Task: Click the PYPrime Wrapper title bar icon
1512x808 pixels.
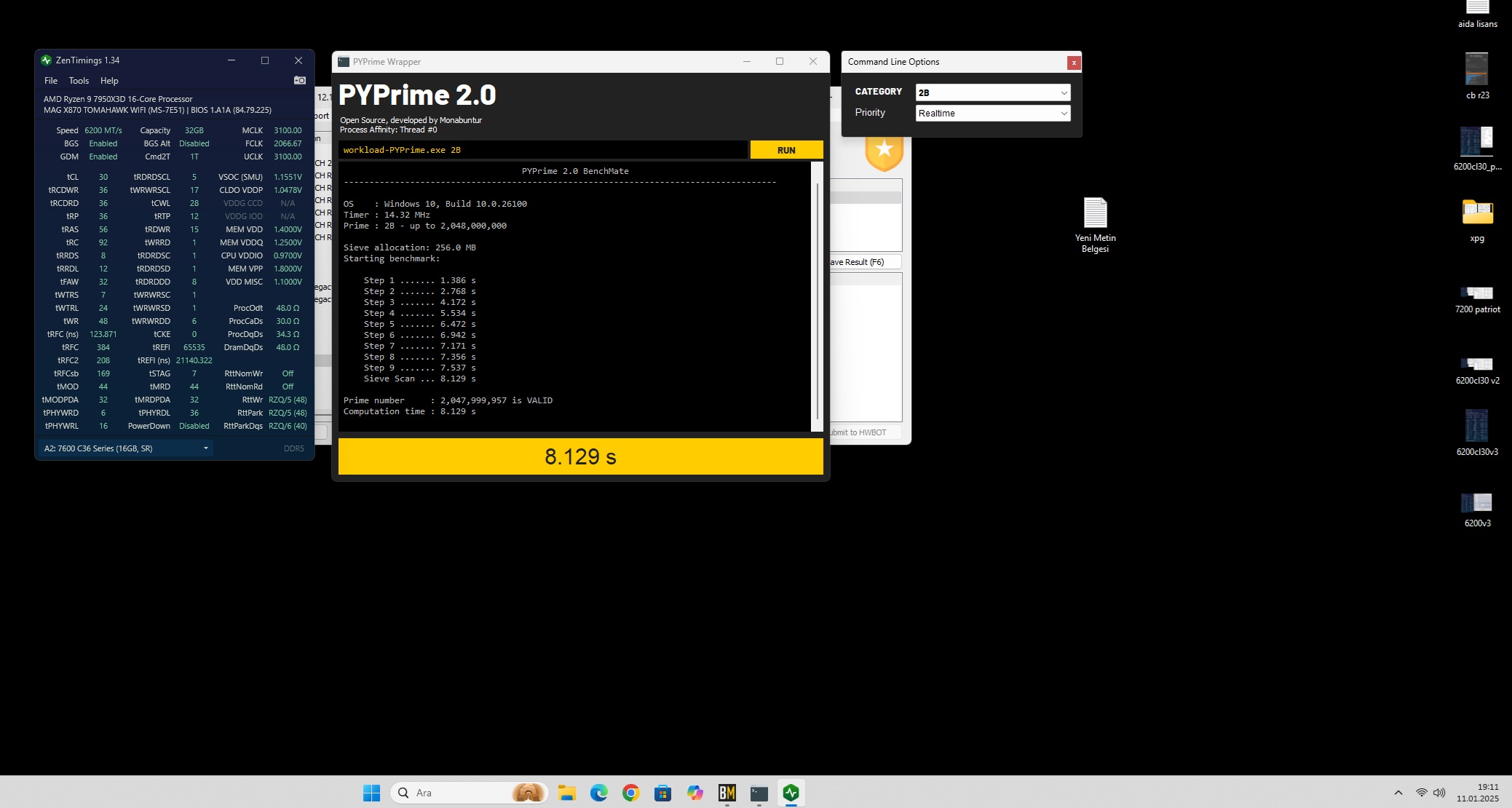Action: coord(344,62)
